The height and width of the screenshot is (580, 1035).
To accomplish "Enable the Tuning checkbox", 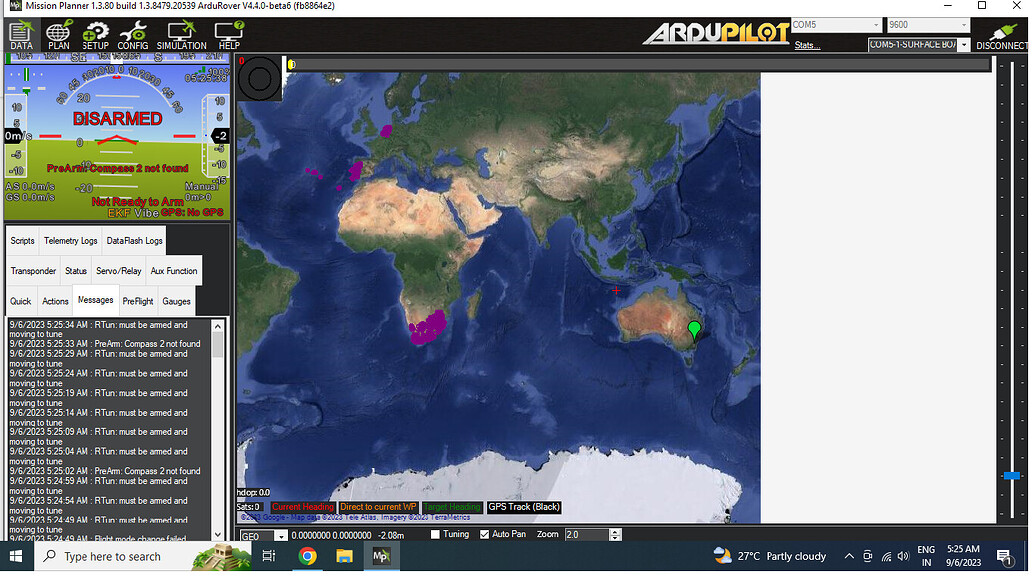I will 436,535.
